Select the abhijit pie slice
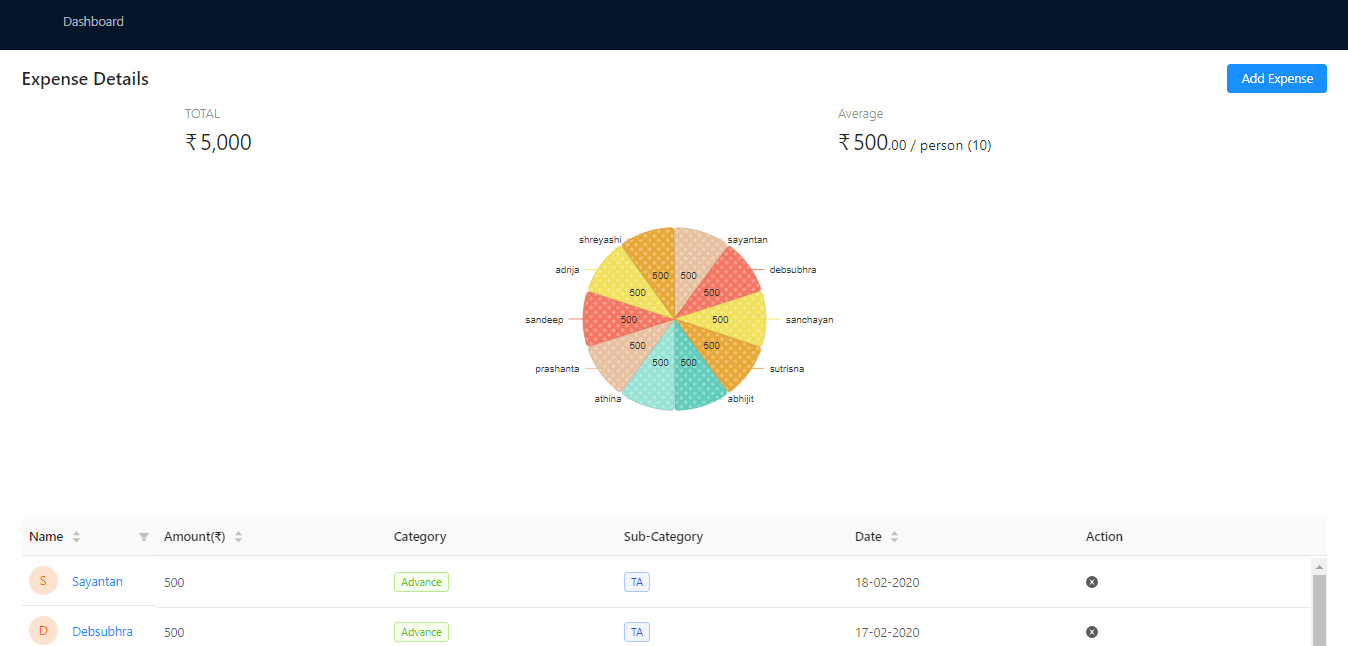The width and height of the screenshot is (1348, 646). pyautogui.click(x=698, y=382)
